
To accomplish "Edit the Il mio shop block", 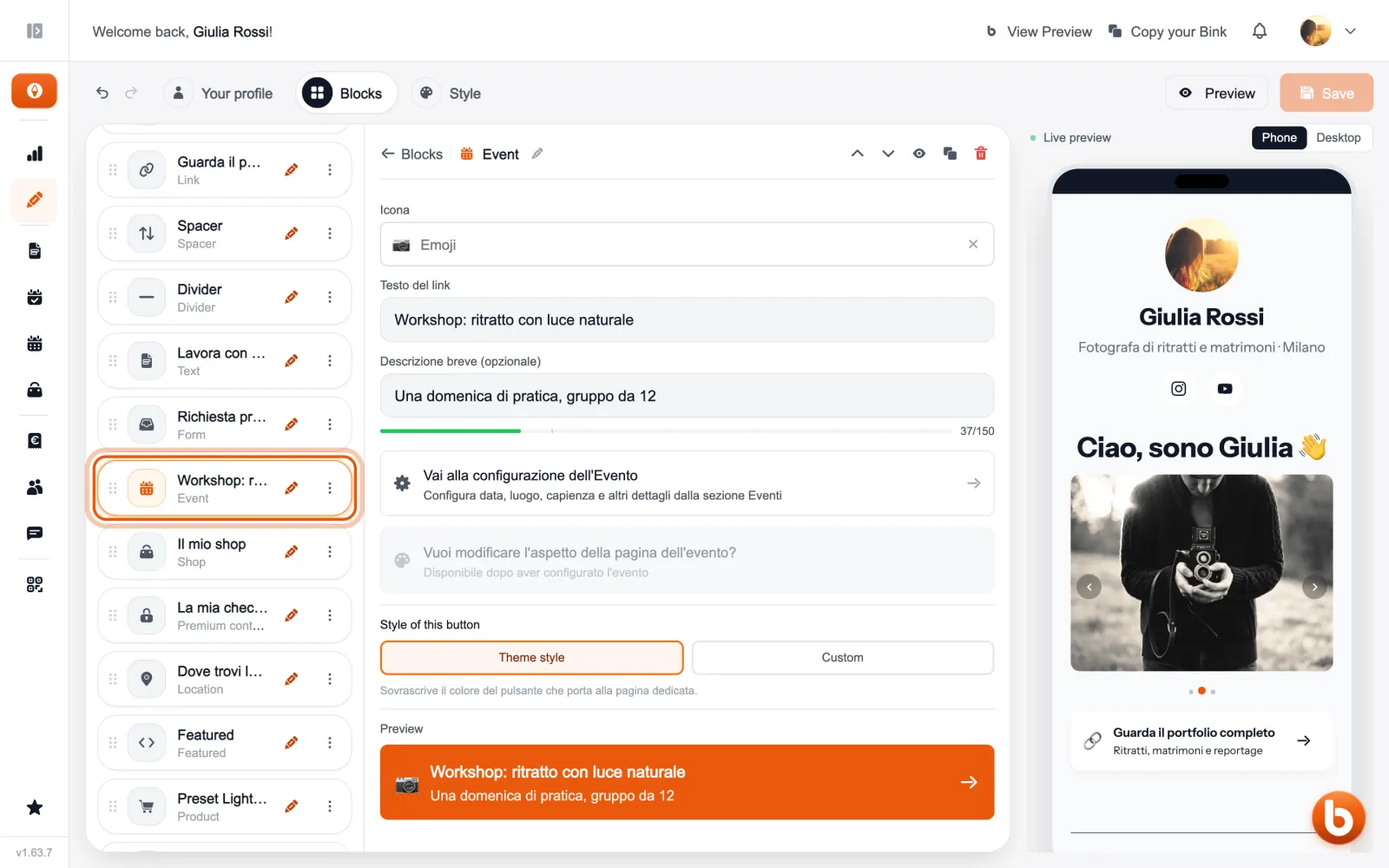I will coord(292,551).
